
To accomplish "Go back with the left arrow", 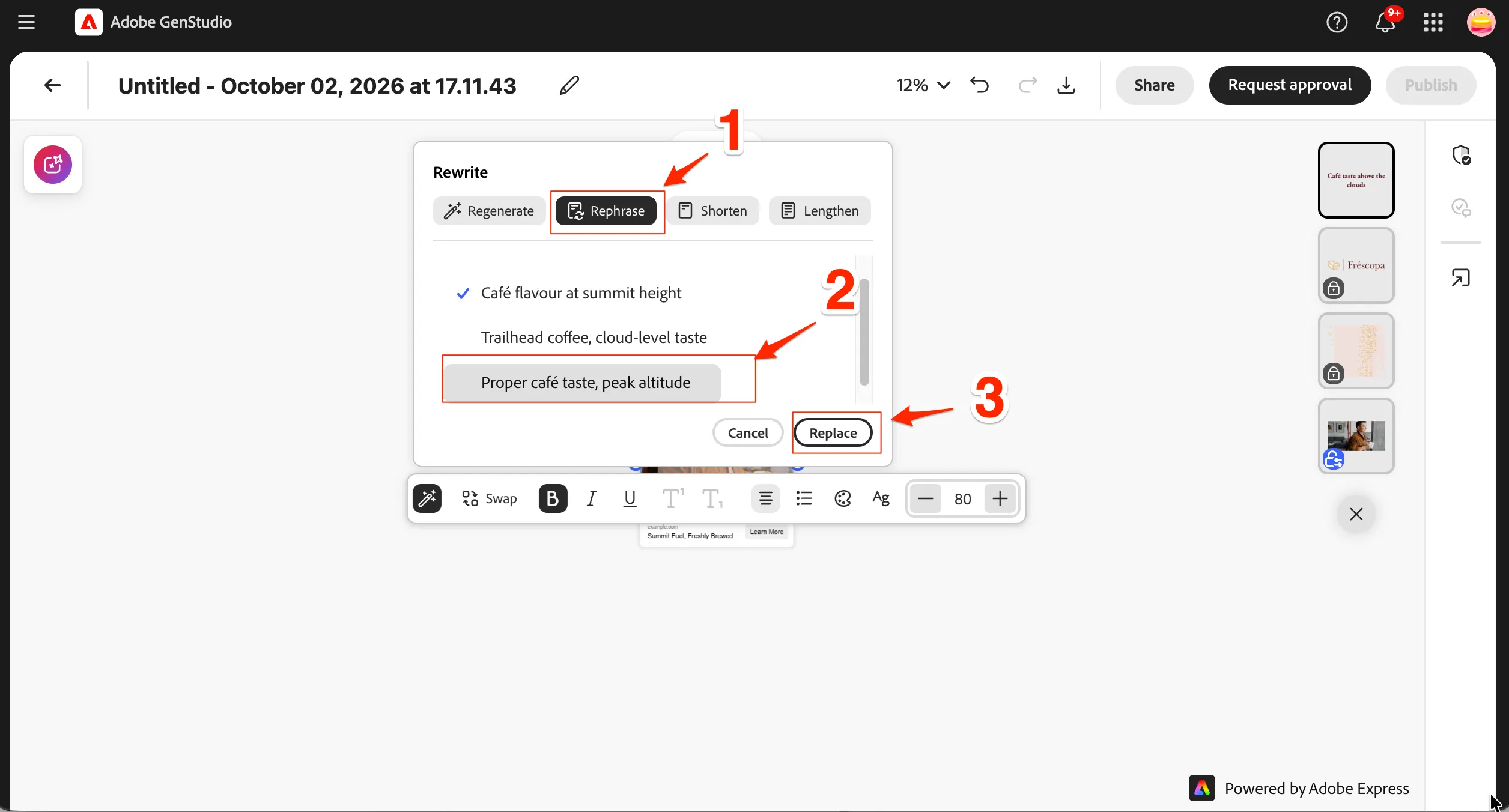I will pyautogui.click(x=53, y=85).
